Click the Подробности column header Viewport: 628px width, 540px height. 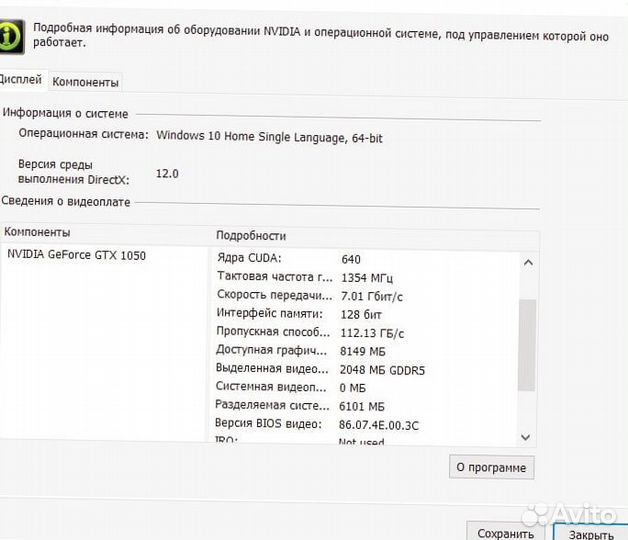click(x=251, y=236)
